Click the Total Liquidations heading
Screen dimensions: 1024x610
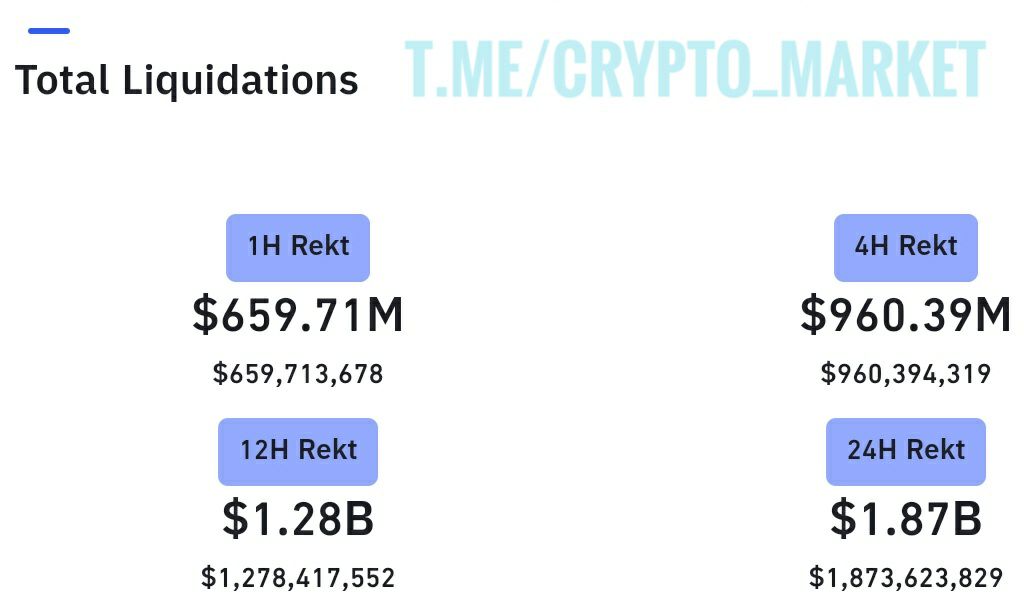pos(187,80)
